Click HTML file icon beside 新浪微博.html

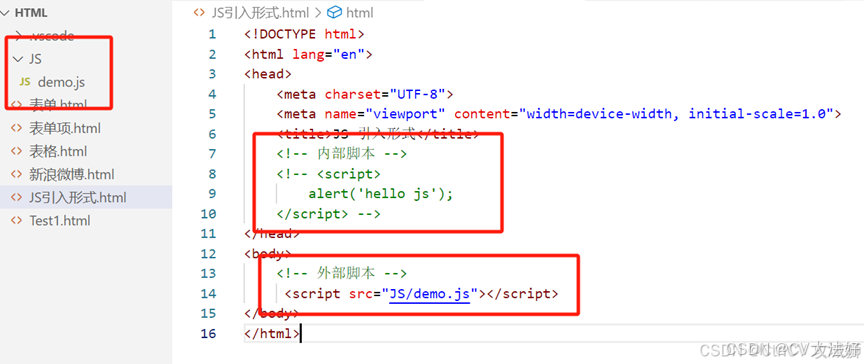[x=17, y=175]
